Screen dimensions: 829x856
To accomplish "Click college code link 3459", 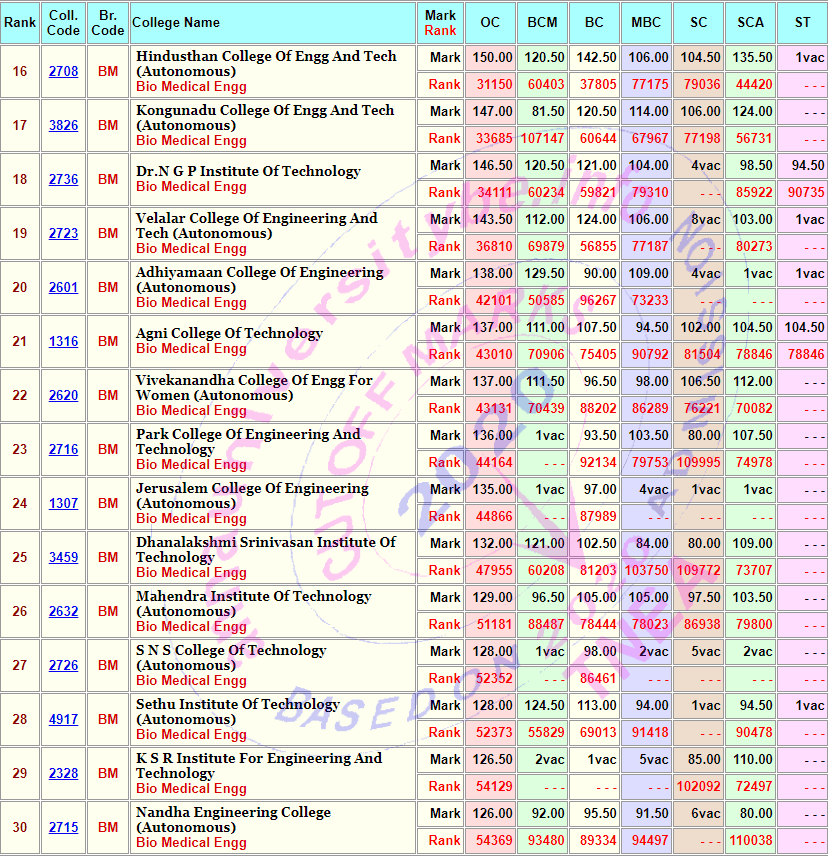I will point(63,558).
